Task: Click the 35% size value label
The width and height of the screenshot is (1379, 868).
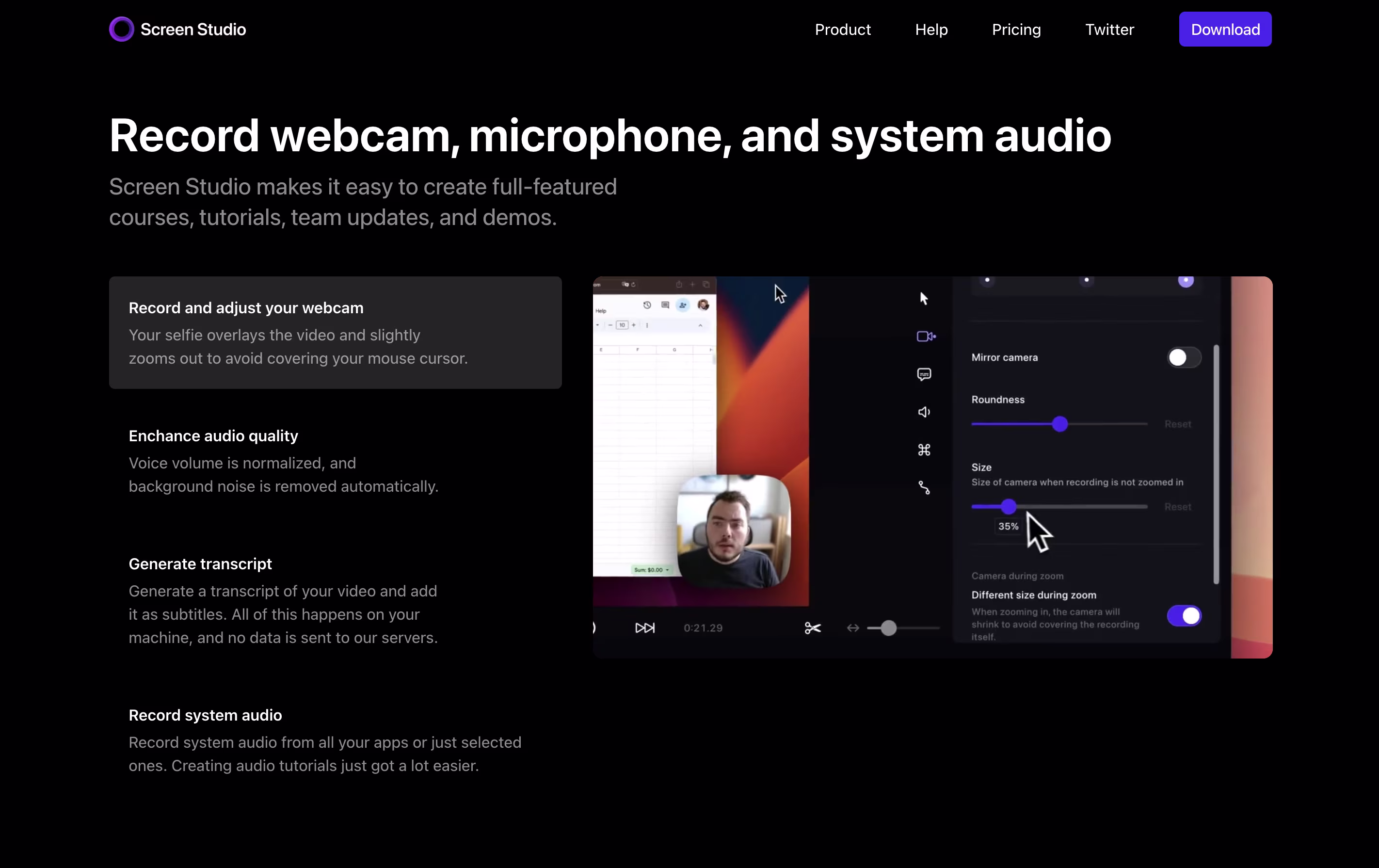Action: (x=1008, y=526)
